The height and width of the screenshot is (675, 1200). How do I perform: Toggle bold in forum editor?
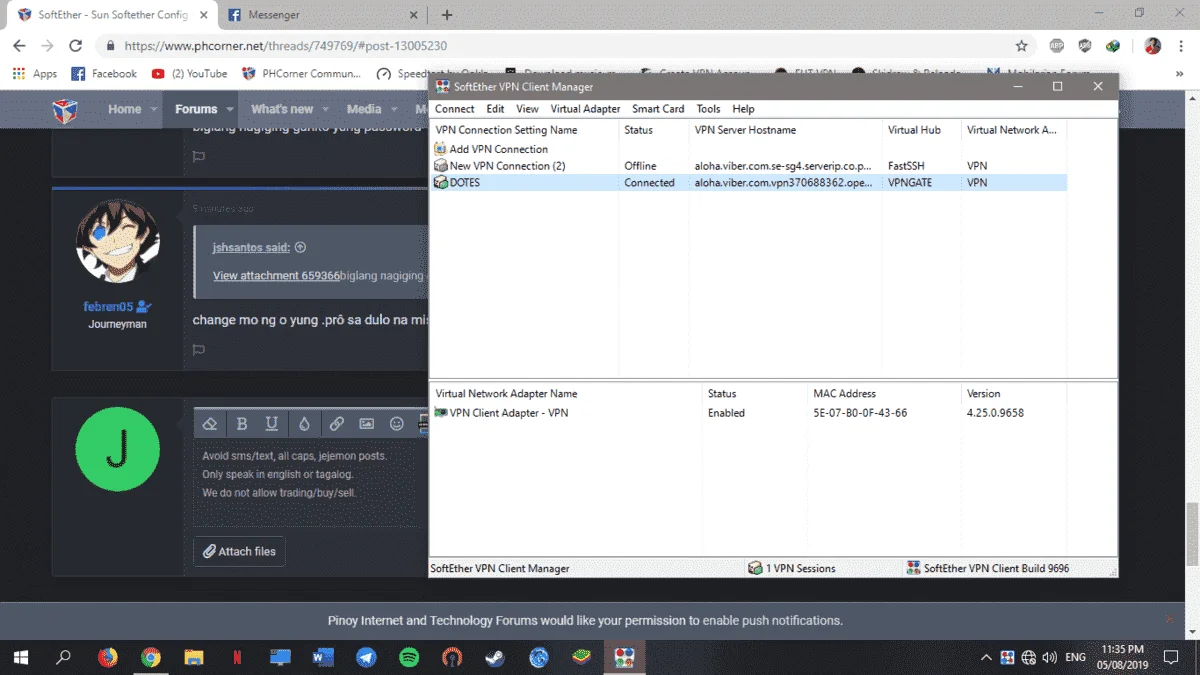(242, 424)
